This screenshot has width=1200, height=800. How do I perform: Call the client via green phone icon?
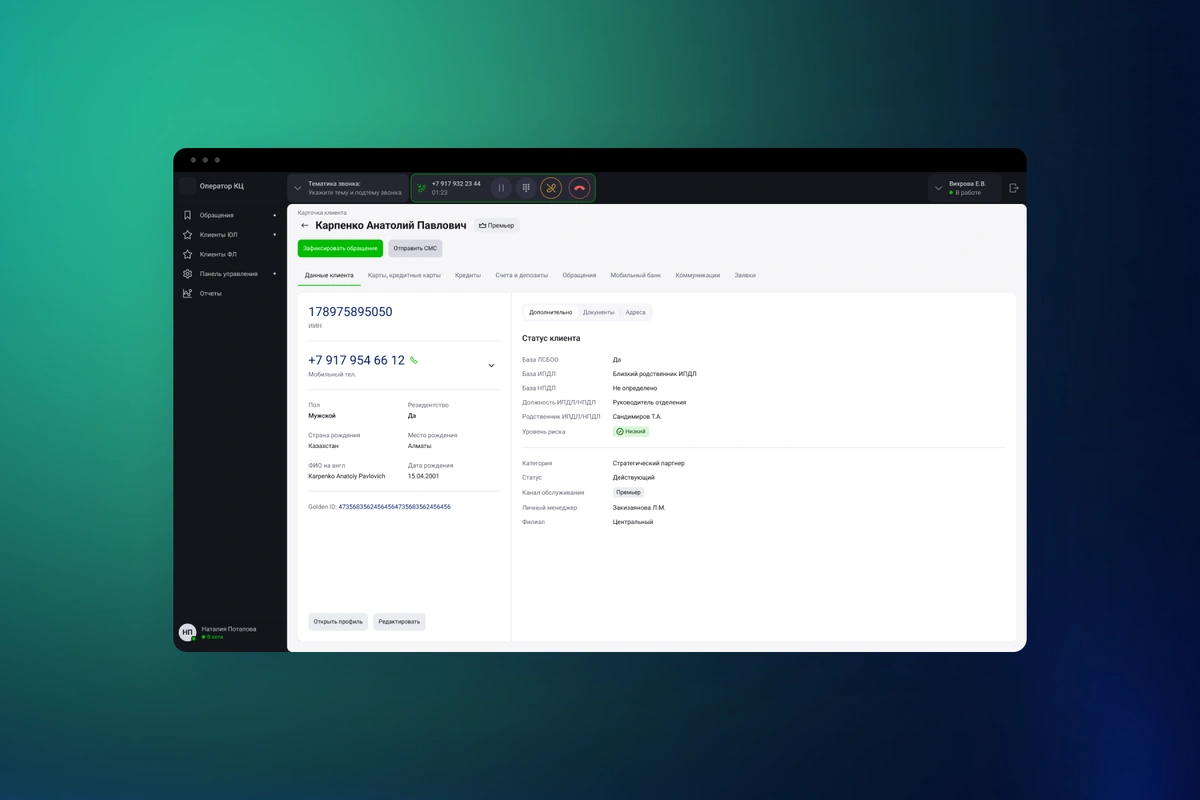414,360
